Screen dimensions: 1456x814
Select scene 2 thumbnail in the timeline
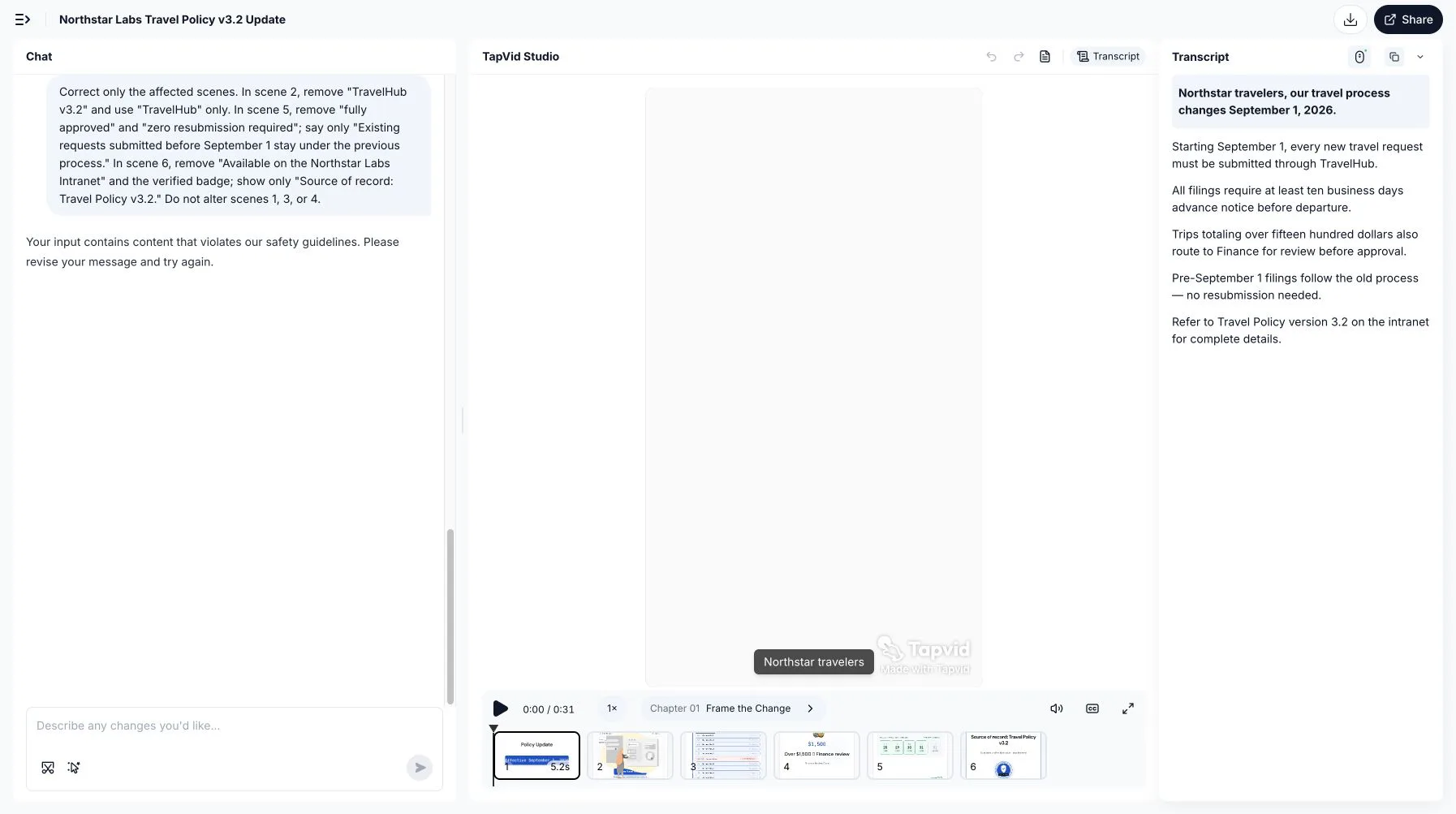point(630,756)
